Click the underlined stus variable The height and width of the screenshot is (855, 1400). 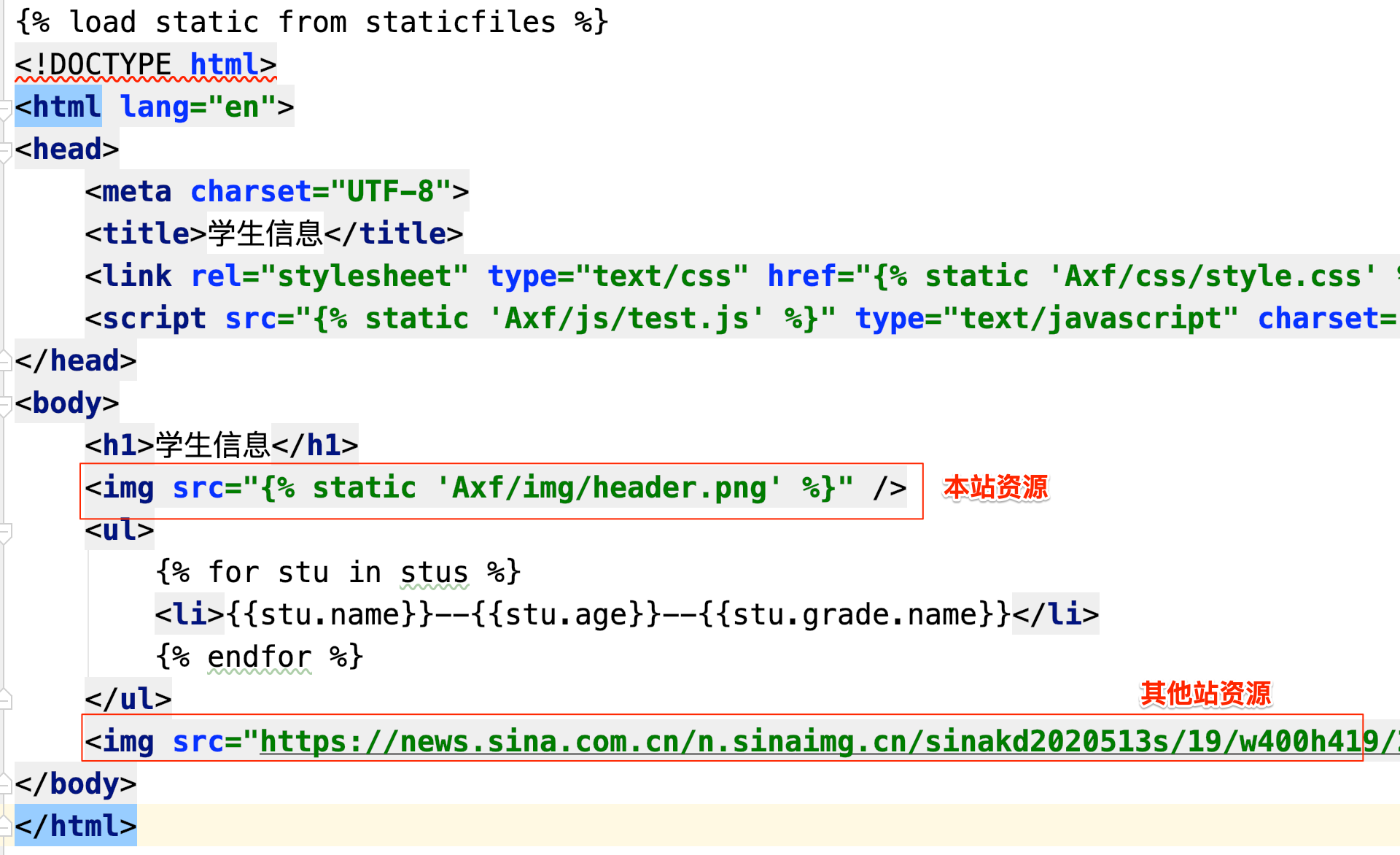(x=434, y=573)
